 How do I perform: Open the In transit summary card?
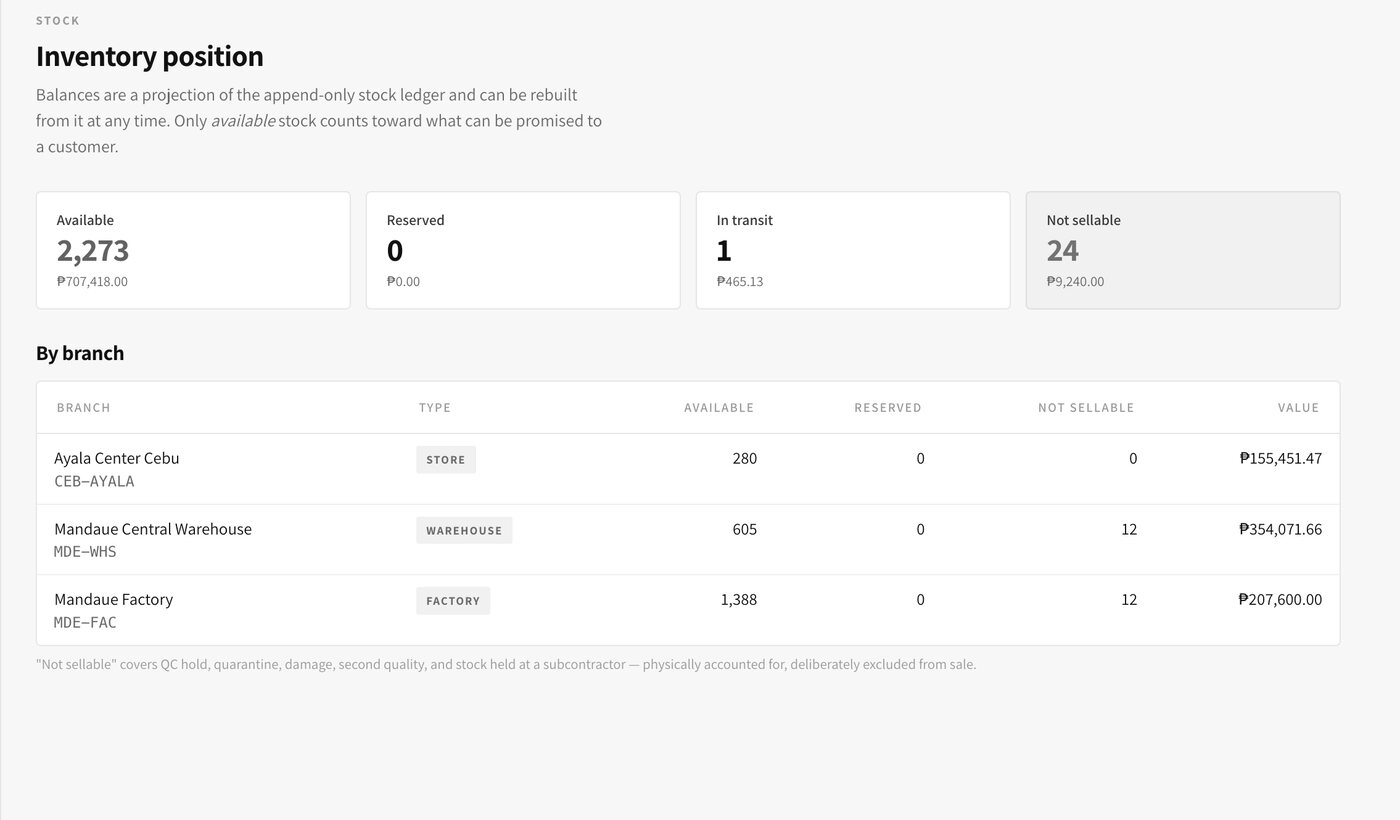853,250
